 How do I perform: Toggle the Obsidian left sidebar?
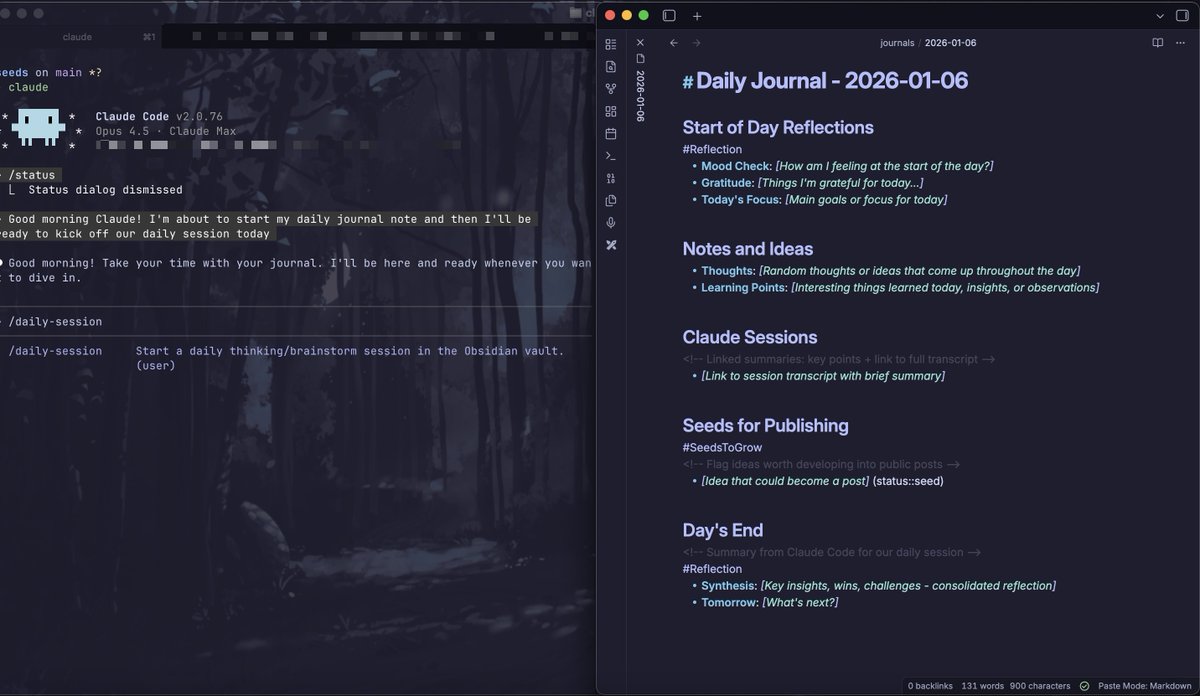tap(669, 15)
